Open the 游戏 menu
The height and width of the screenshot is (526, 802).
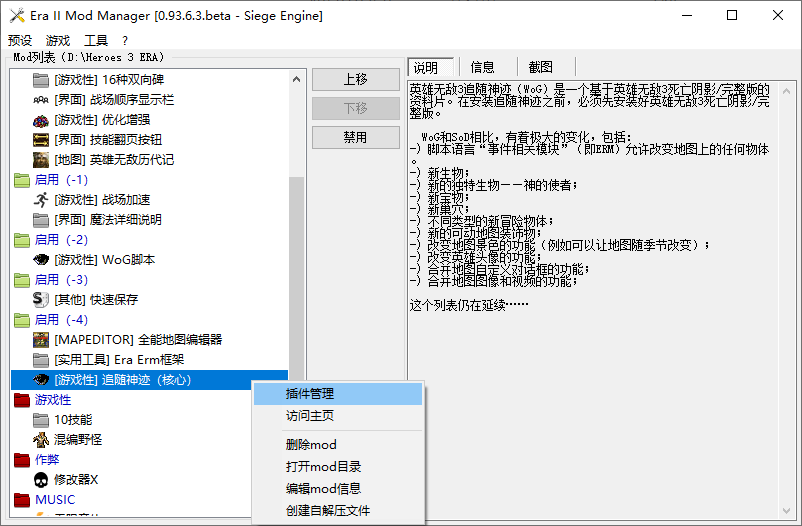click(x=58, y=40)
